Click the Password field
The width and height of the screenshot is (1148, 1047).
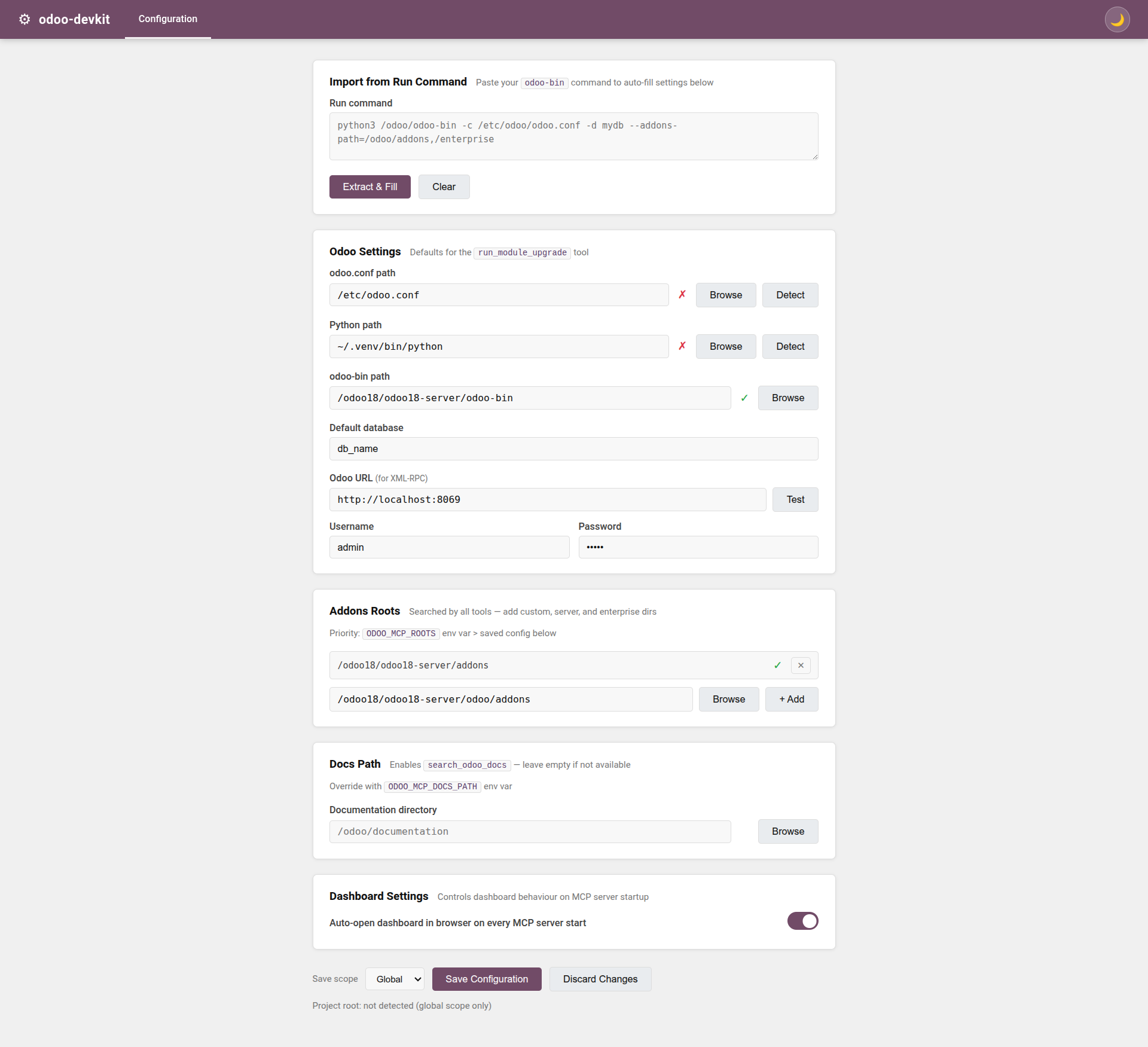tap(698, 547)
